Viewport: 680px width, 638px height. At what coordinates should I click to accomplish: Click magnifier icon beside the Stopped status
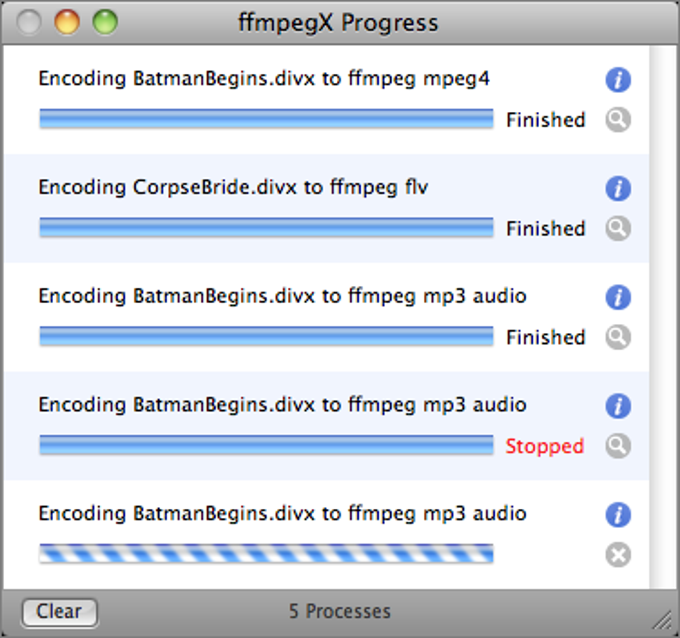pos(618,446)
